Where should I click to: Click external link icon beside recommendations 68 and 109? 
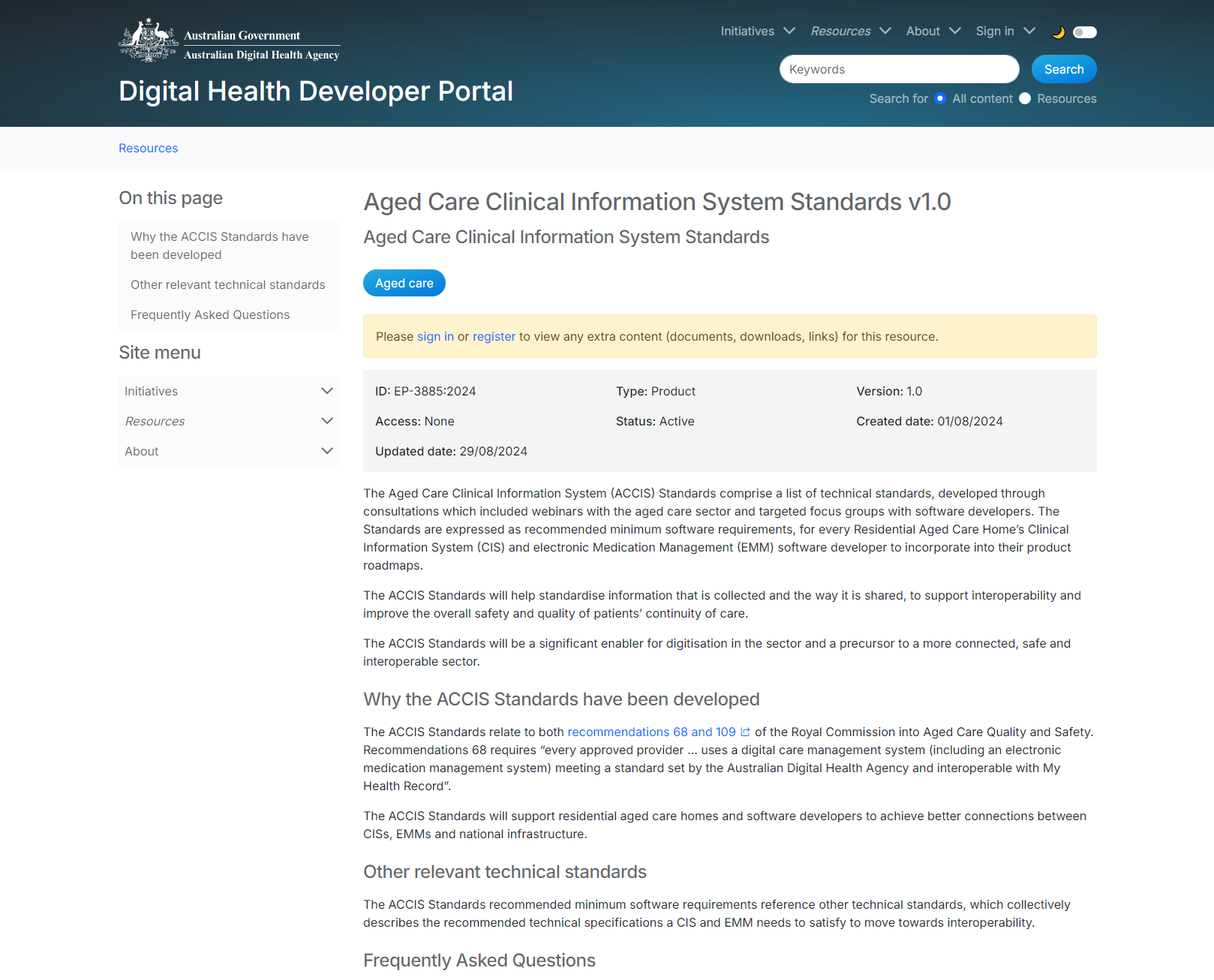[745, 732]
